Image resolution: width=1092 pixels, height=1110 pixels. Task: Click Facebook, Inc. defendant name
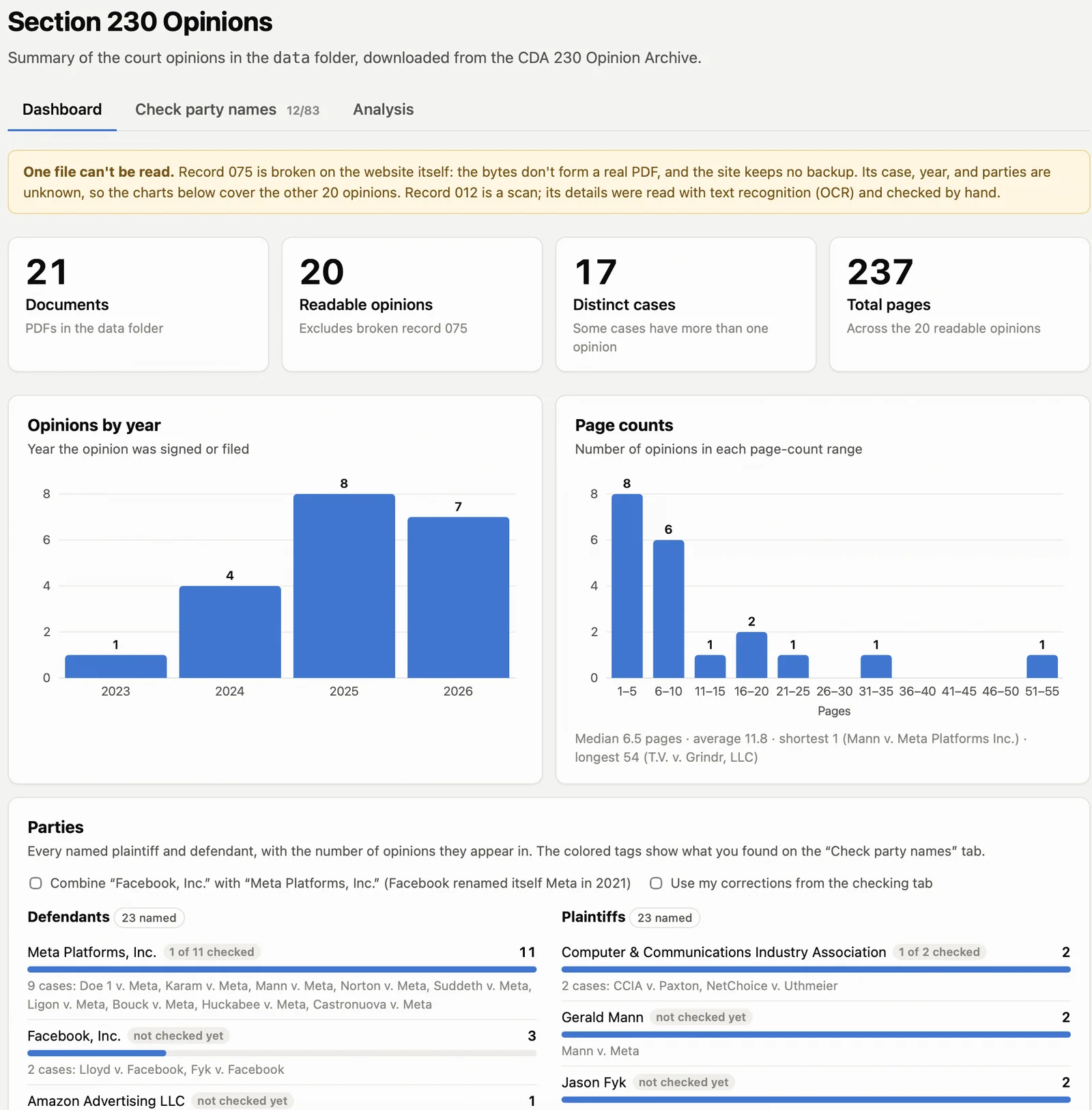pos(74,1036)
